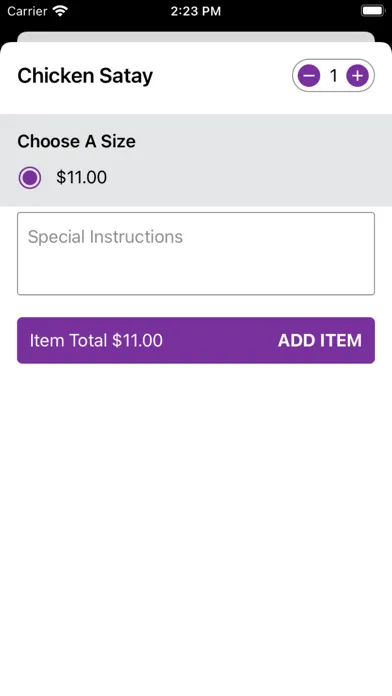Screen dimensions: 392x696
Task: Tap blank lower area of Special Instructions box
Action: coord(196,275)
